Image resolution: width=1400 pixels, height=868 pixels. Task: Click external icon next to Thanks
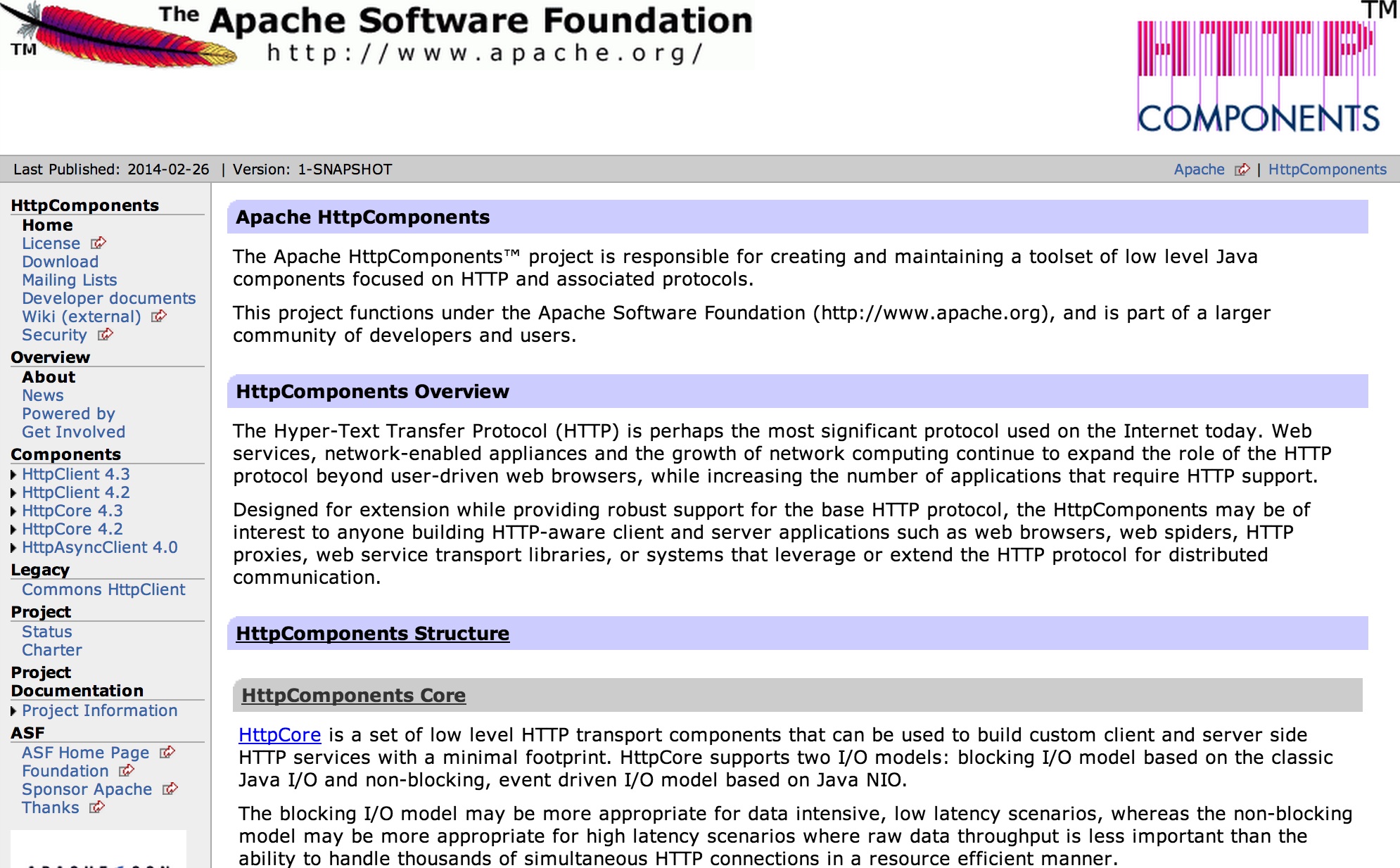(97, 807)
